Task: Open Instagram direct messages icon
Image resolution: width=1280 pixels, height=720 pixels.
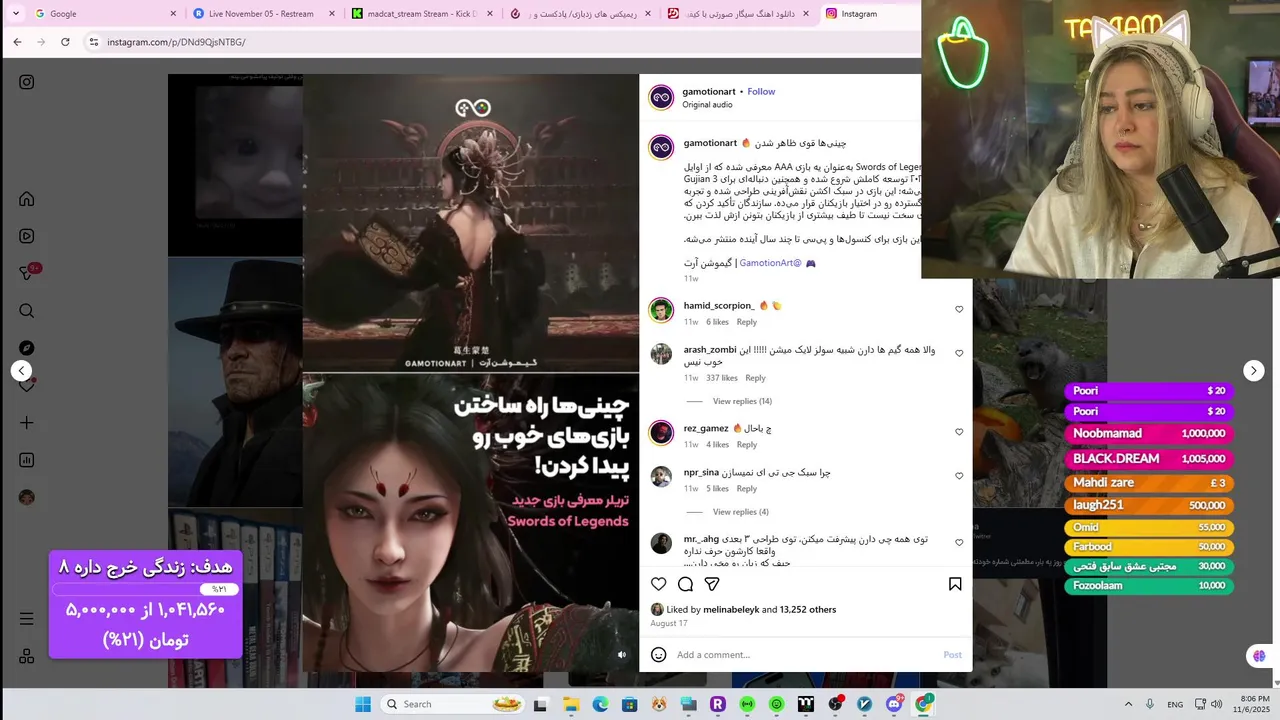Action: tap(27, 273)
